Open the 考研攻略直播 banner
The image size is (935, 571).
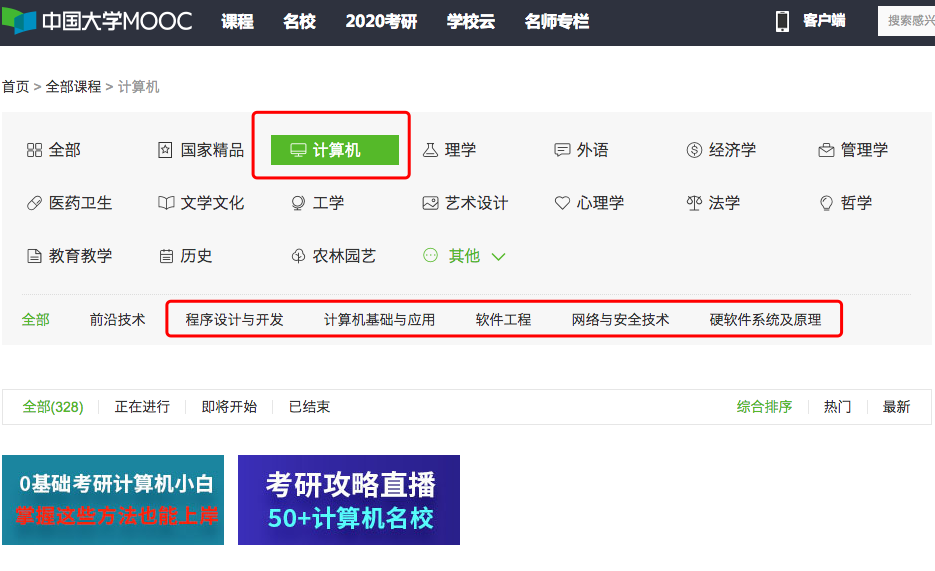[x=349, y=500]
